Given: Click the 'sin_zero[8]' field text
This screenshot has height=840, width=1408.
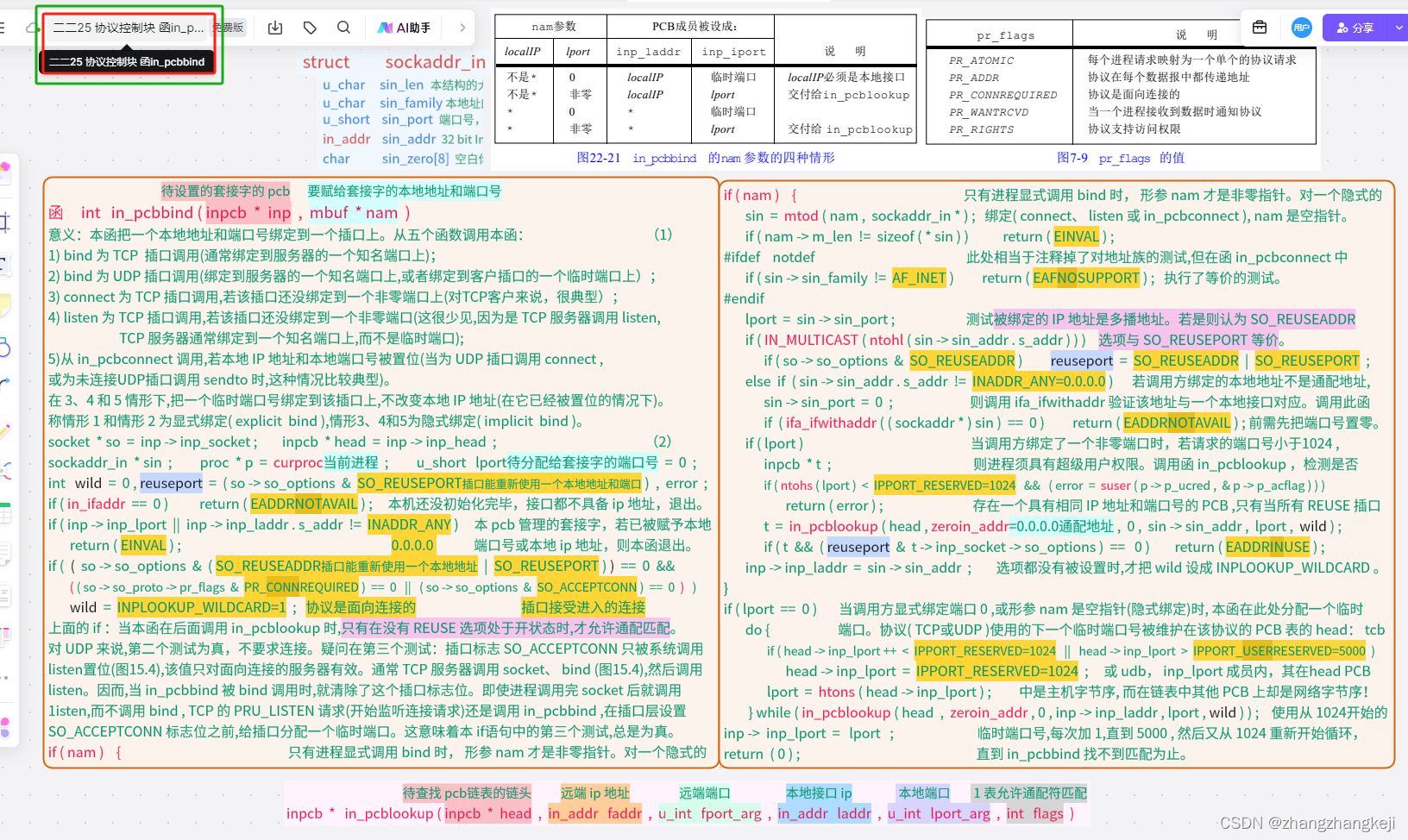Looking at the screenshot, I should (416, 159).
